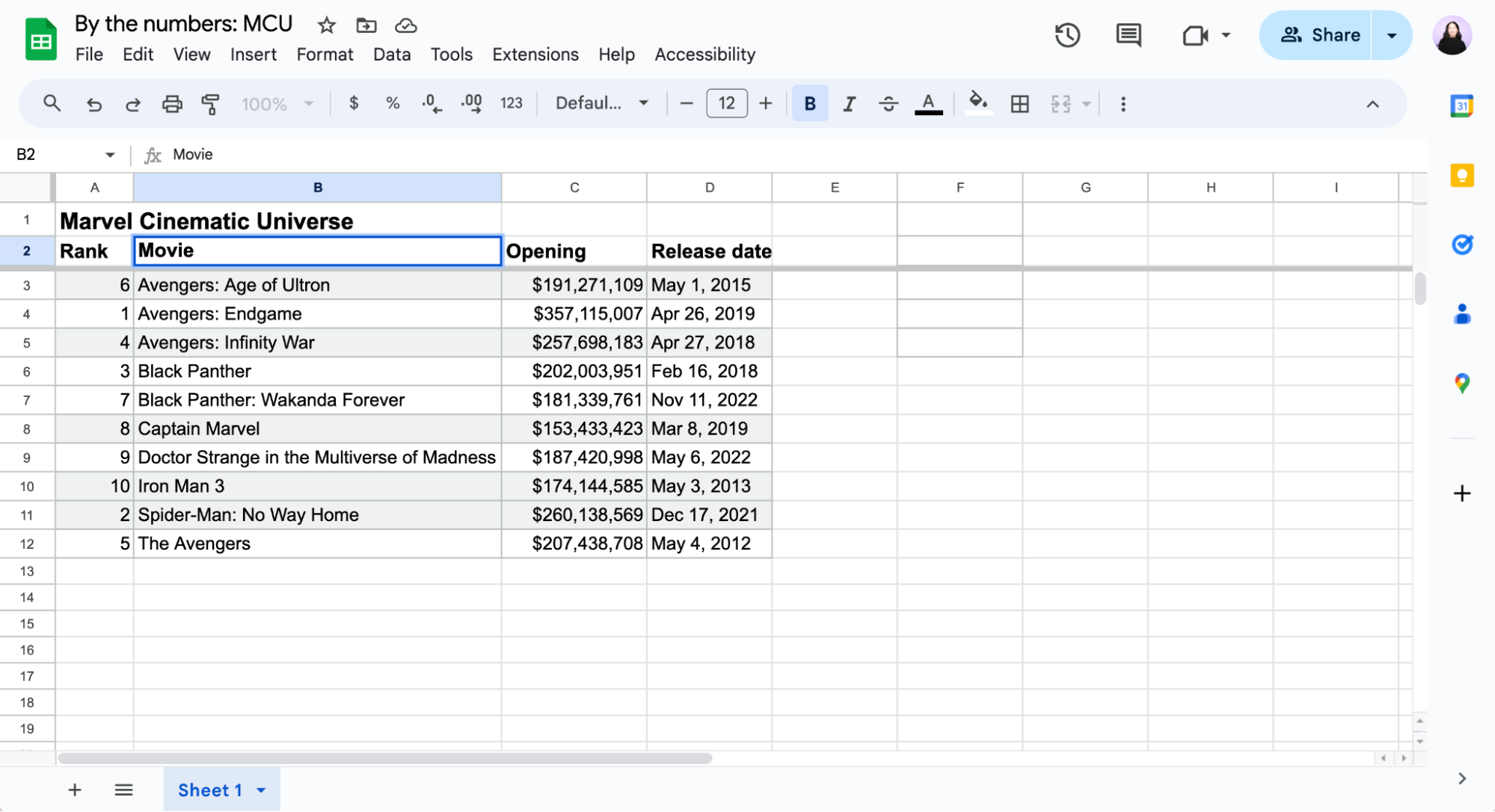Star the document By the numbers: MCU

[326, 25]
